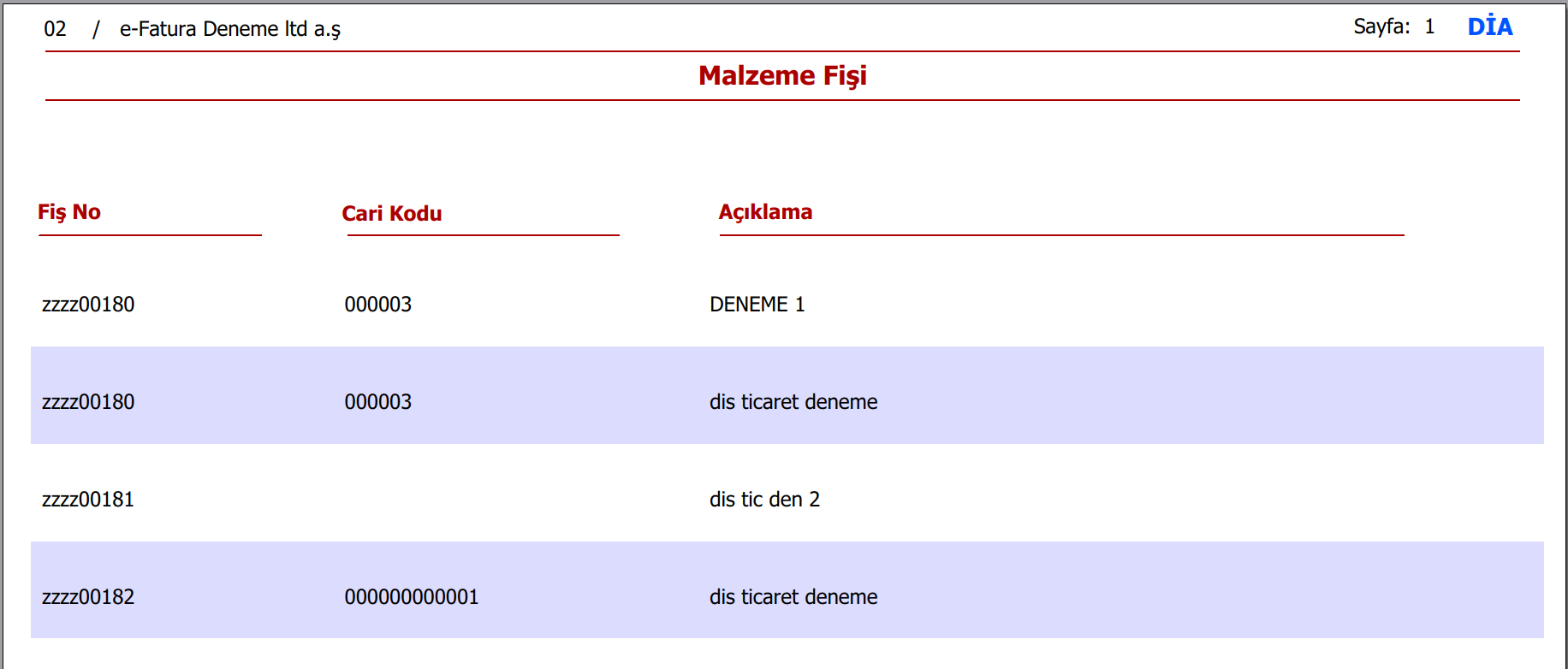The height and width of the screenshot is (669, 1568).
Task: Click cari kodu 000003 in DENEME 1 row
Action: click(x=378, y=305)
